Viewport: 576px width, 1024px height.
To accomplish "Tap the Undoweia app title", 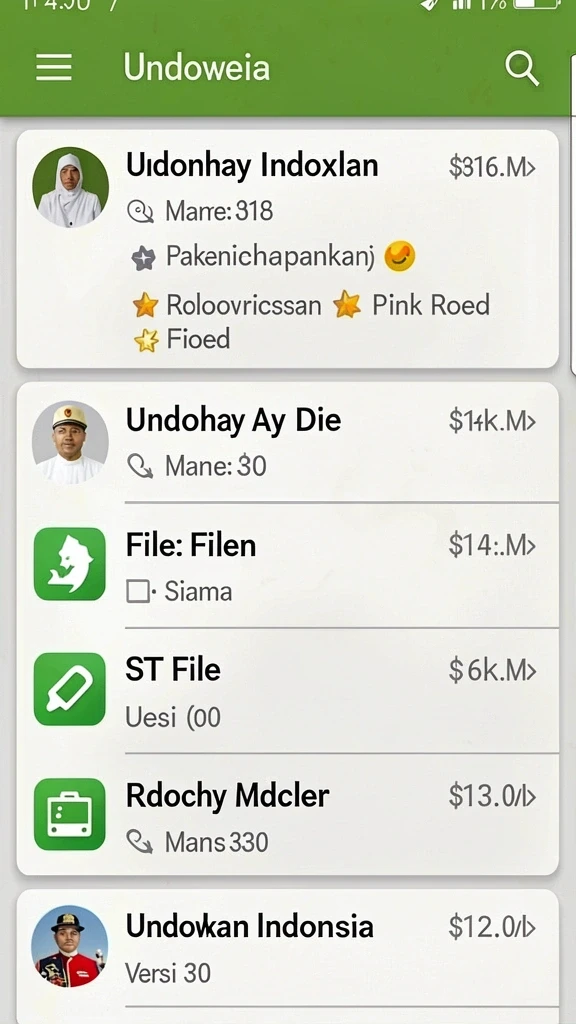I will tap(197, 67).
